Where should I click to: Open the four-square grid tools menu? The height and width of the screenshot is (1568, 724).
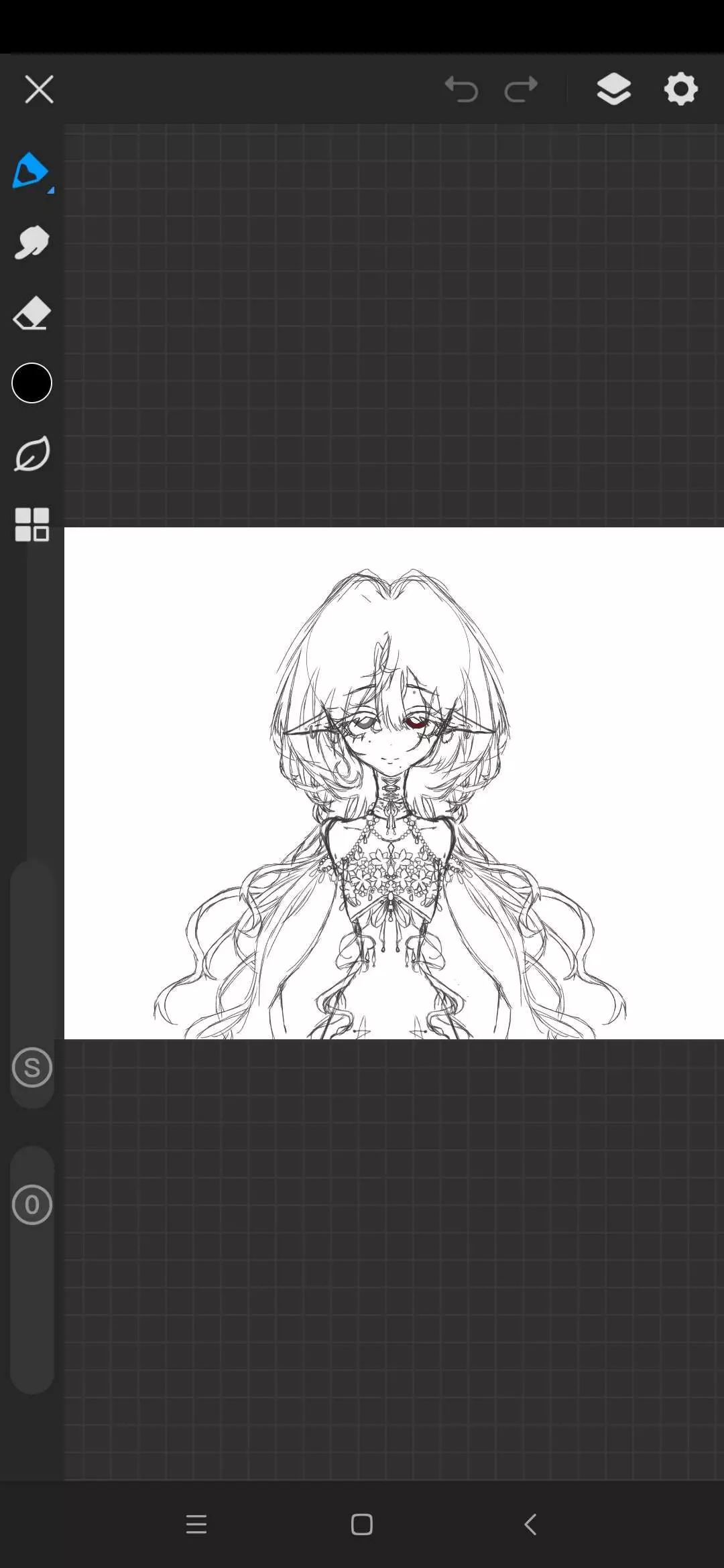pyautogui.click(x=32, y=524)
